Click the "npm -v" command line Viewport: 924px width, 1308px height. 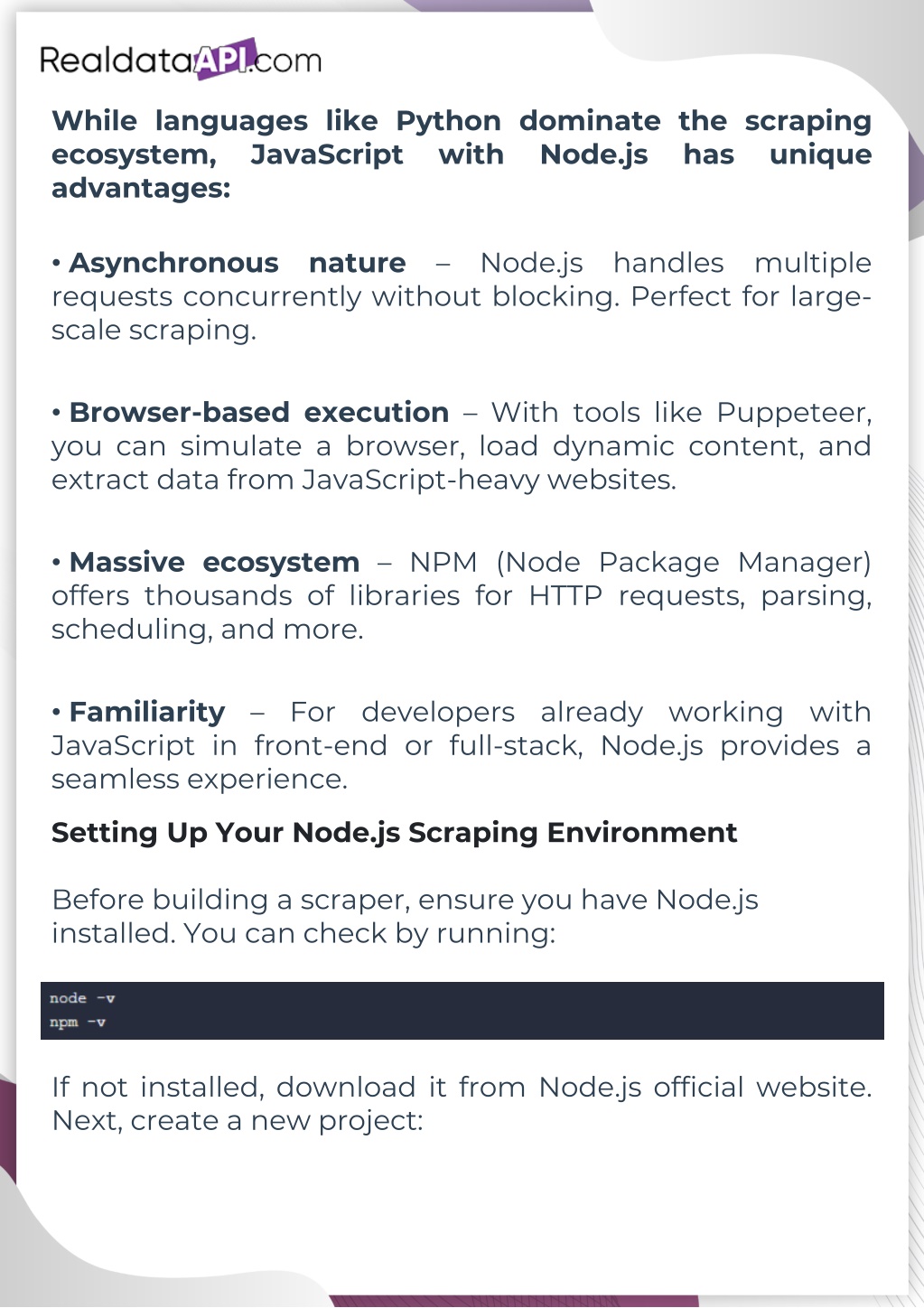point(78,1023)
